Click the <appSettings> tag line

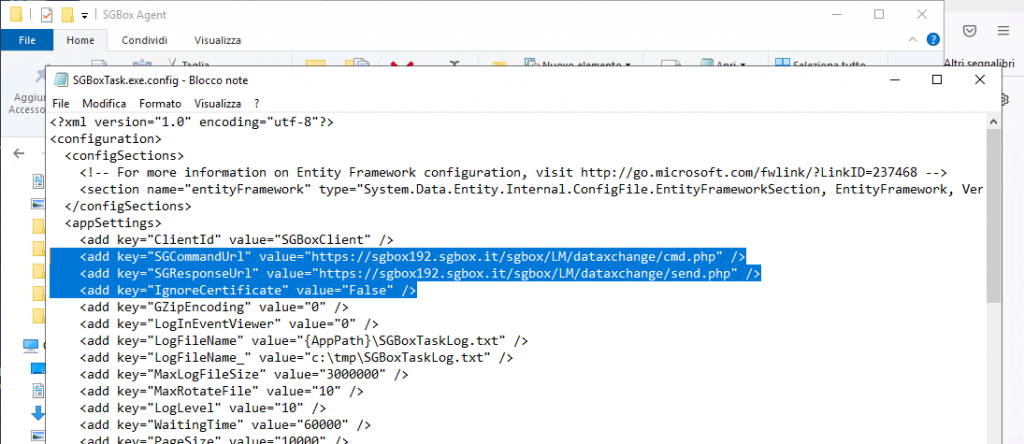(113, 223)
